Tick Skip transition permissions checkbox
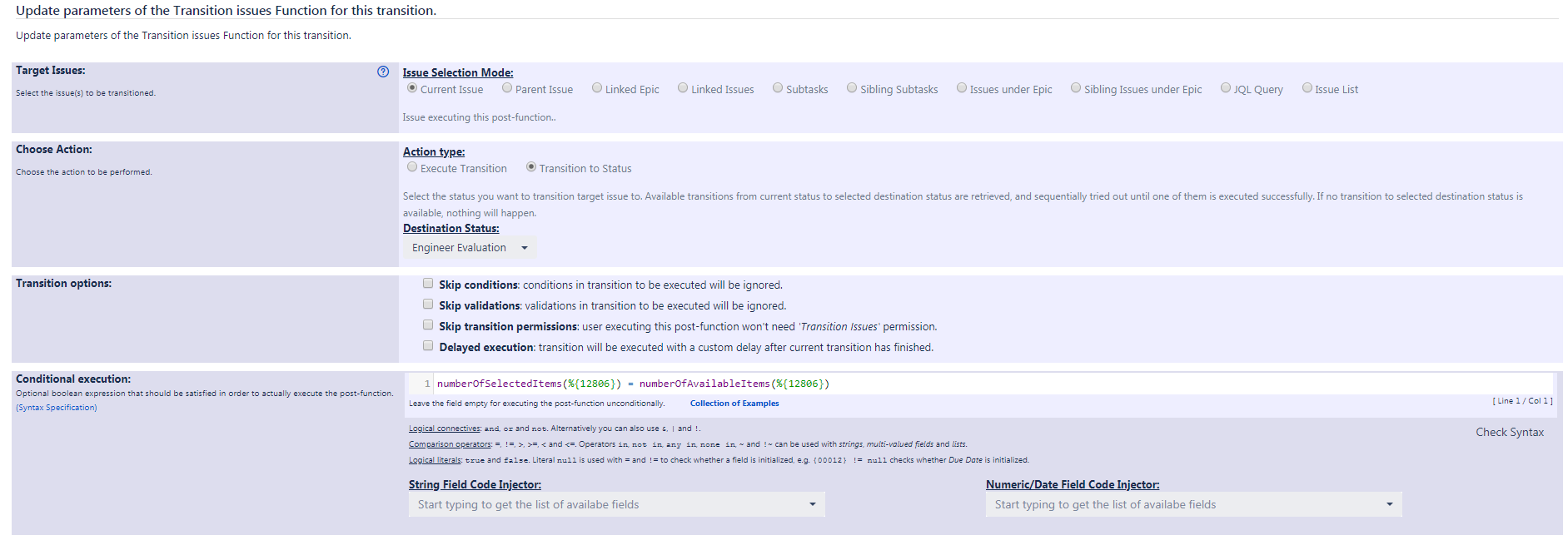The width and height of the screenshot is (1568, 540). [428, 325]
